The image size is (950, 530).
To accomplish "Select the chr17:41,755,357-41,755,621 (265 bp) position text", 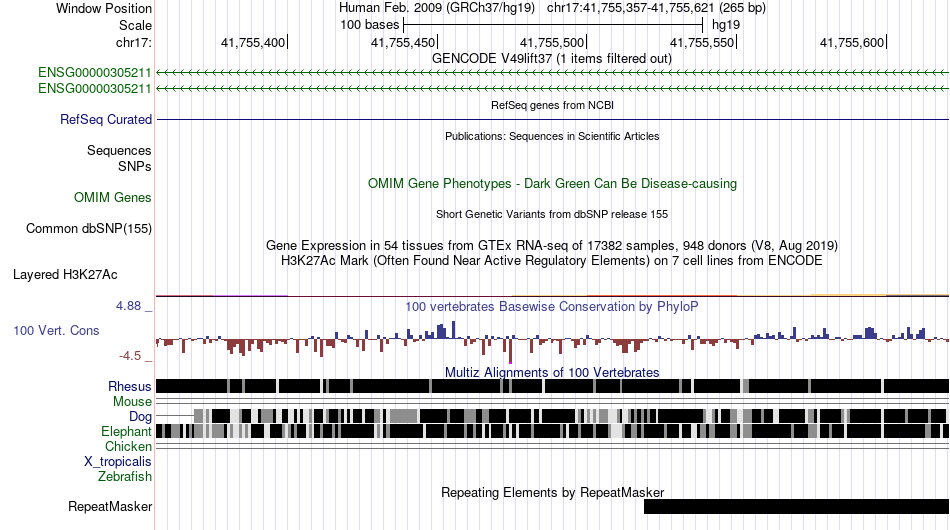I will pyautogui.click(x=656, y=8).
